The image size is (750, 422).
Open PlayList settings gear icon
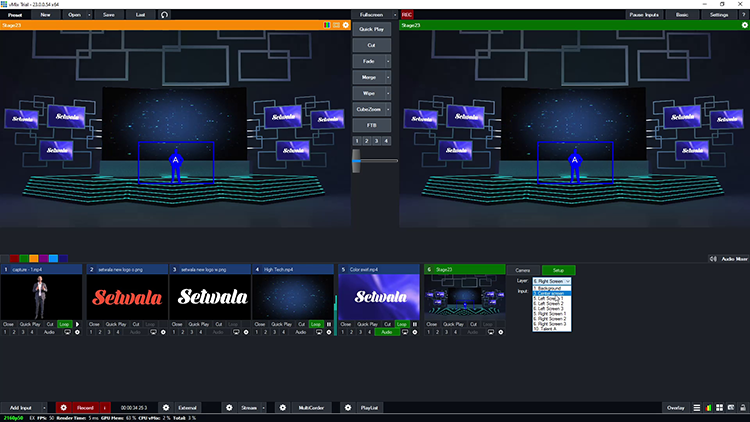(x=348, y=408)
